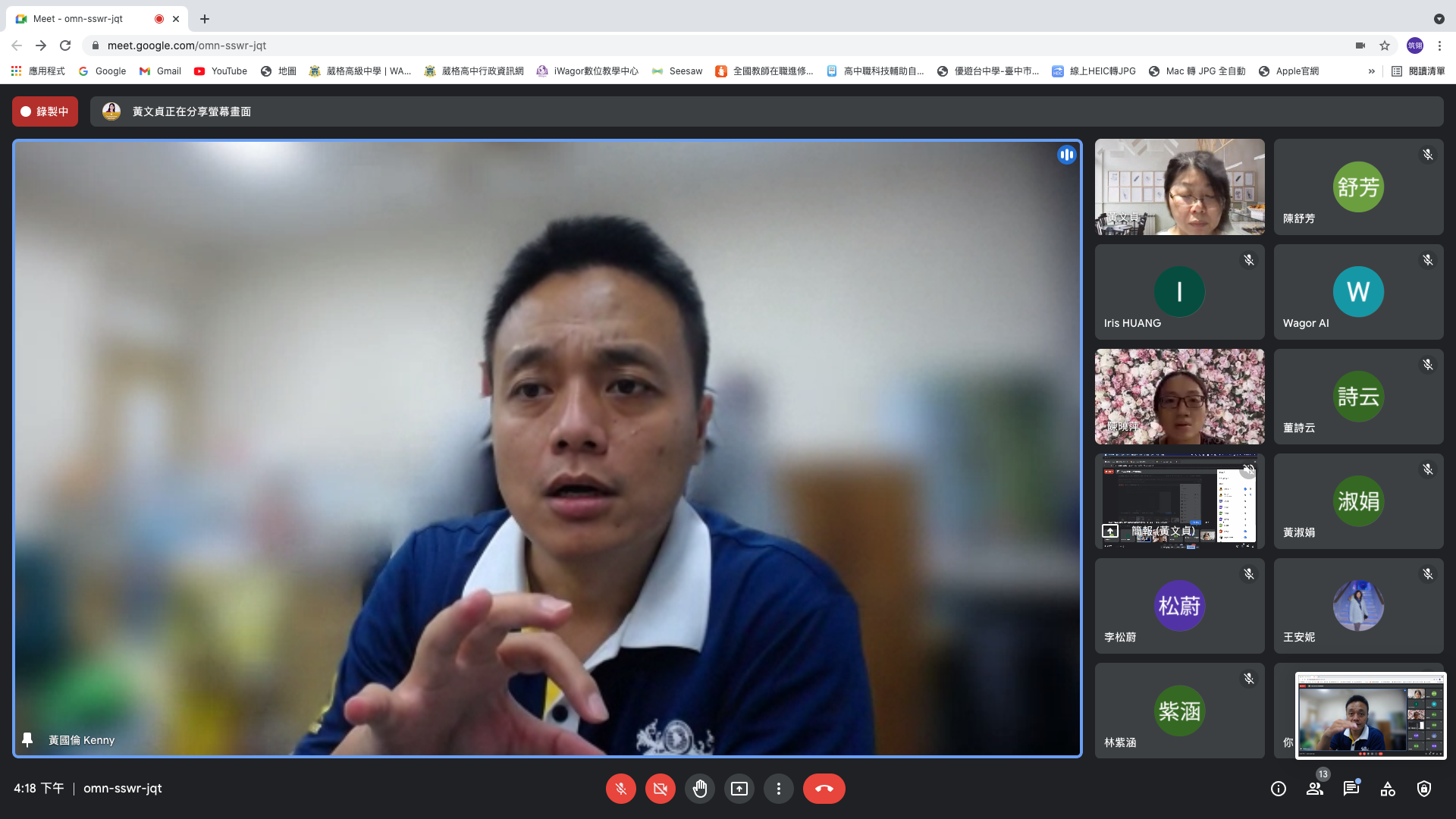Turn the camera back on

click(660, 789)
